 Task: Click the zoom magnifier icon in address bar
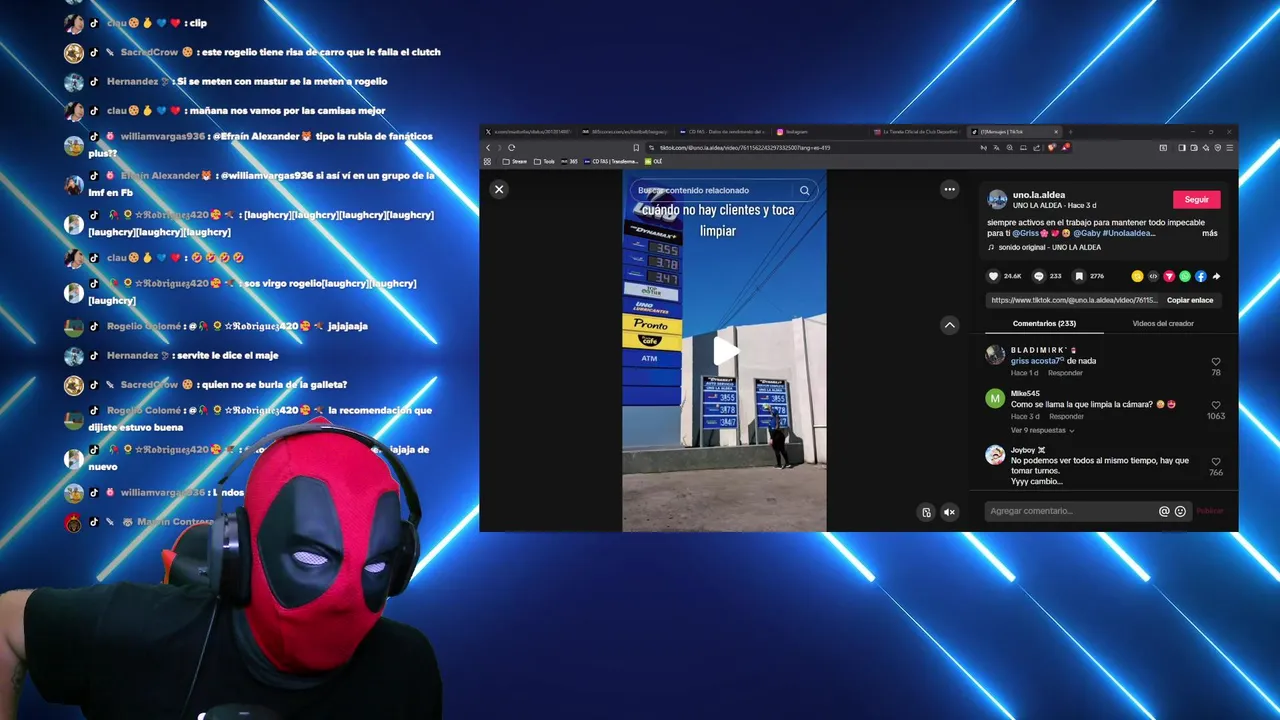click(1009, 147)
